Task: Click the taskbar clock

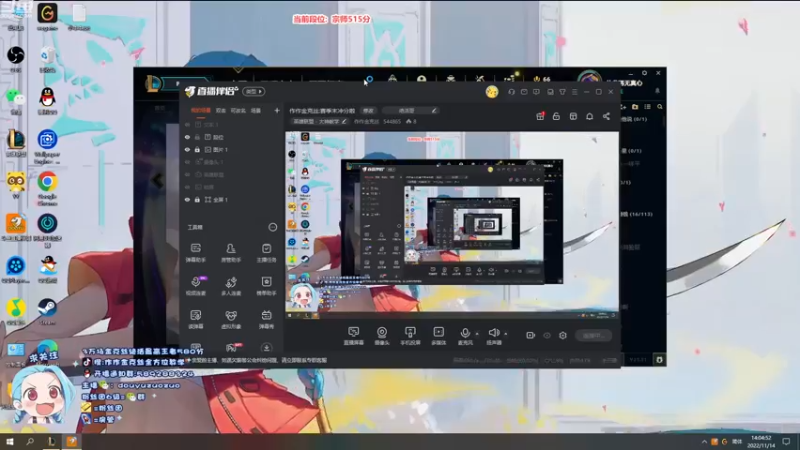Action: tap(761, 441)
